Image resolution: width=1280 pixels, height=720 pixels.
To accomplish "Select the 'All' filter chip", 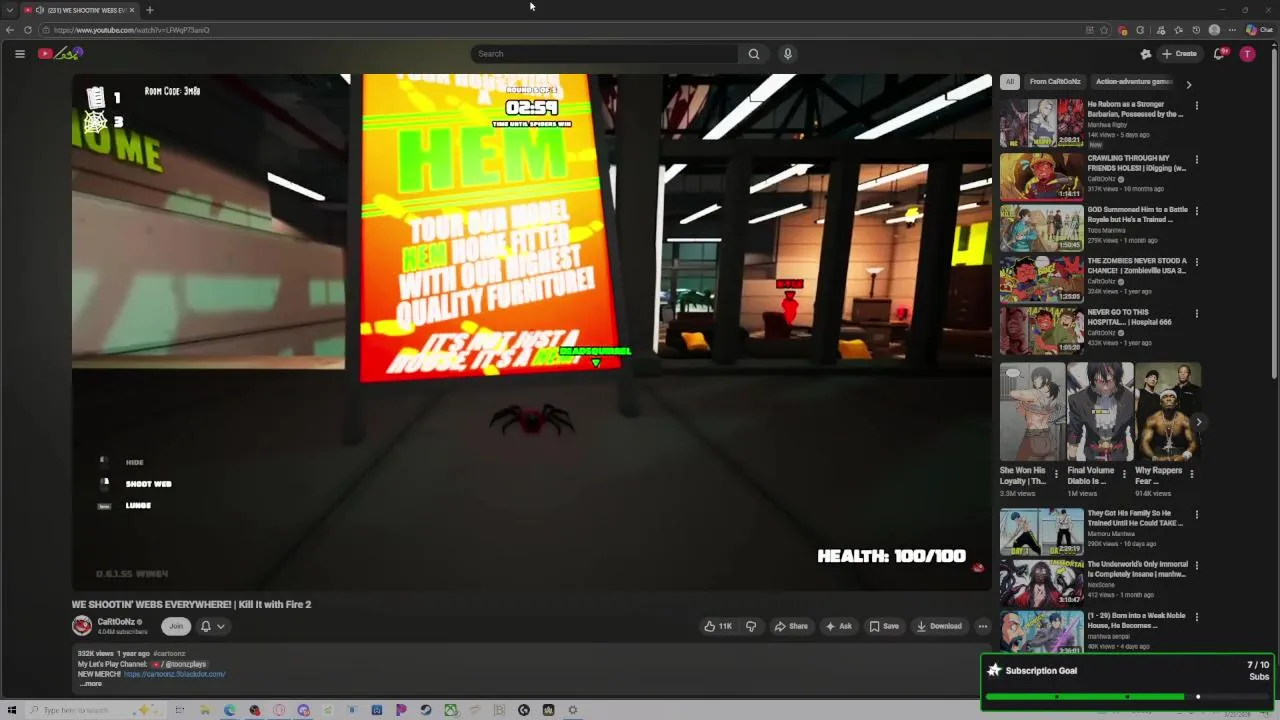I will click(1010, 82).
